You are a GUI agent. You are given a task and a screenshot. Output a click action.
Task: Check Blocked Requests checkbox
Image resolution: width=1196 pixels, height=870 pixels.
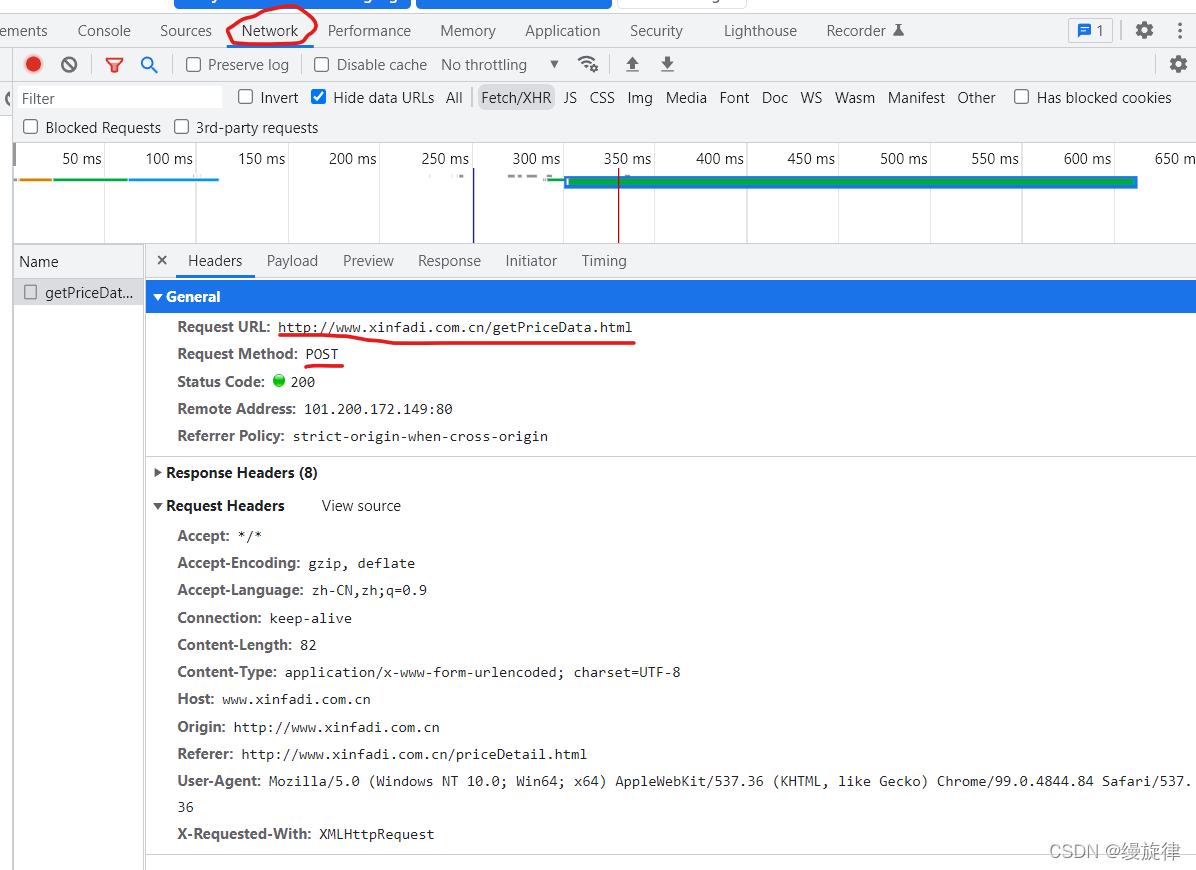[31, 127]
